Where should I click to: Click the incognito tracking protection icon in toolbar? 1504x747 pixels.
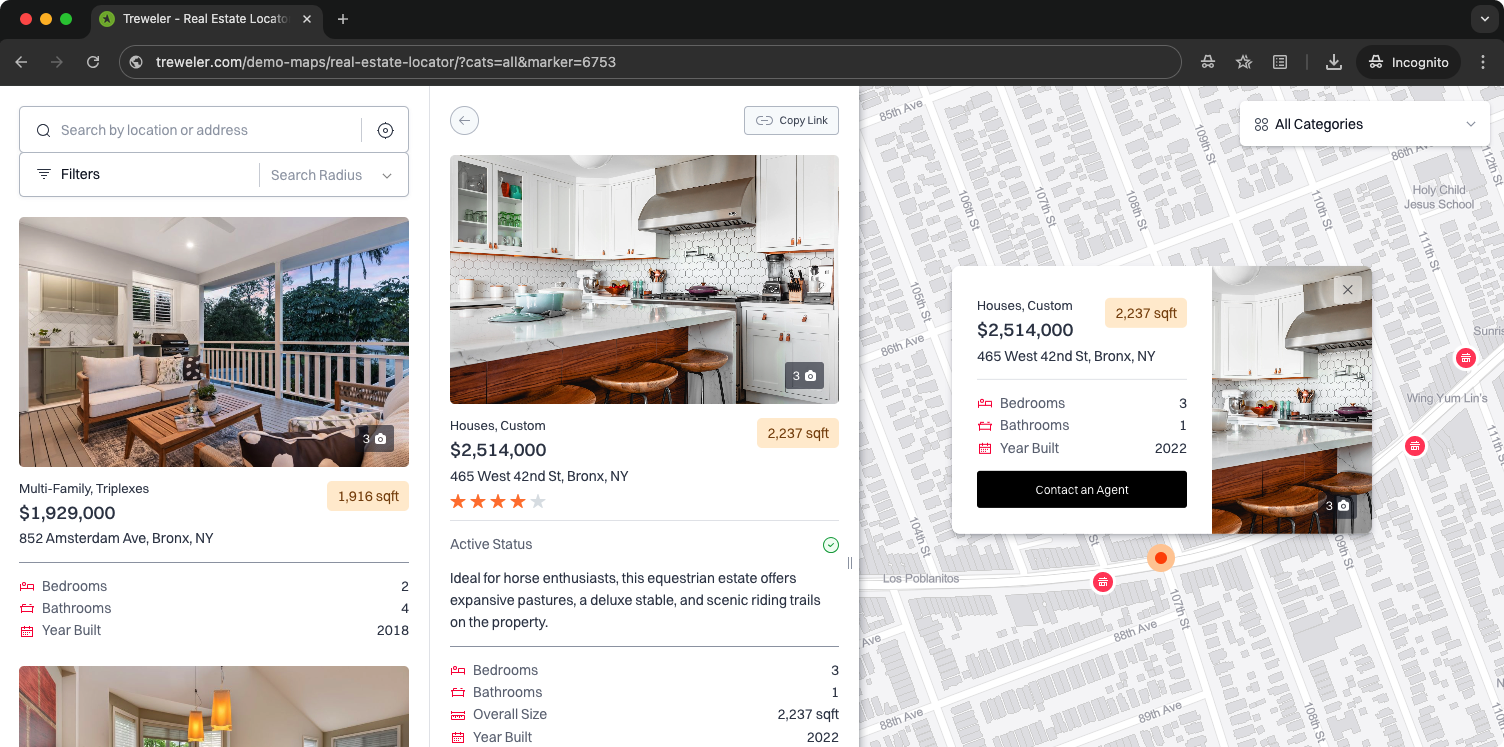click(x=1208, y=62)
